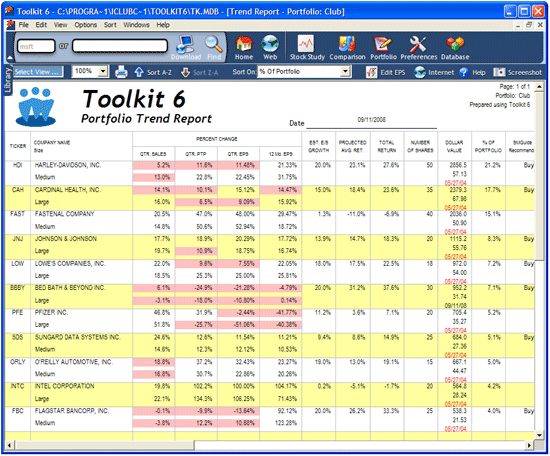Click O'REILLY AUTOMOTIVE, INC. name
The image size is (550, 456).
(x=74, y=362)
